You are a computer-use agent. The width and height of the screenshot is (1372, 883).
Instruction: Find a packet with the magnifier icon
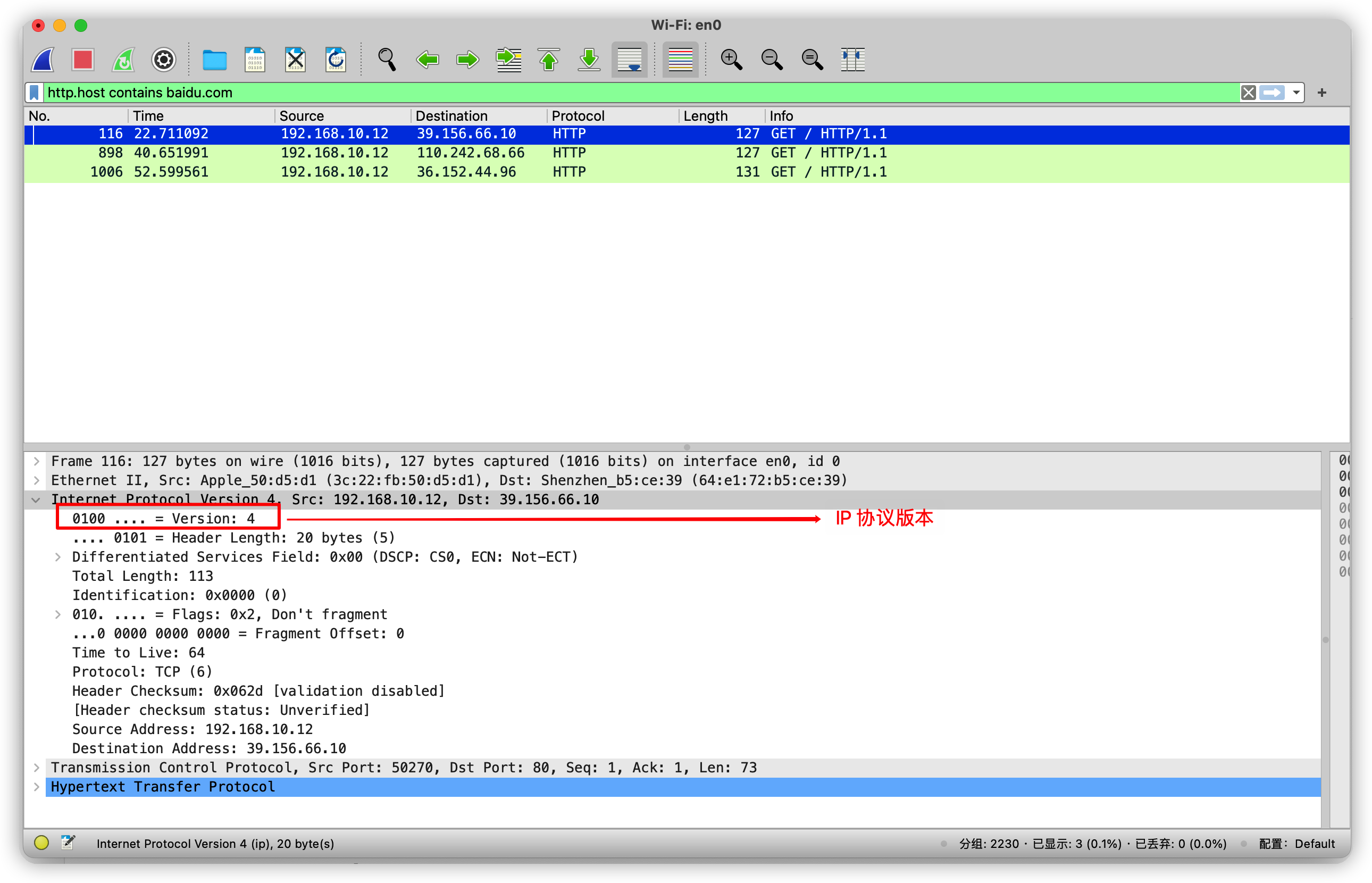coord(387,60)
